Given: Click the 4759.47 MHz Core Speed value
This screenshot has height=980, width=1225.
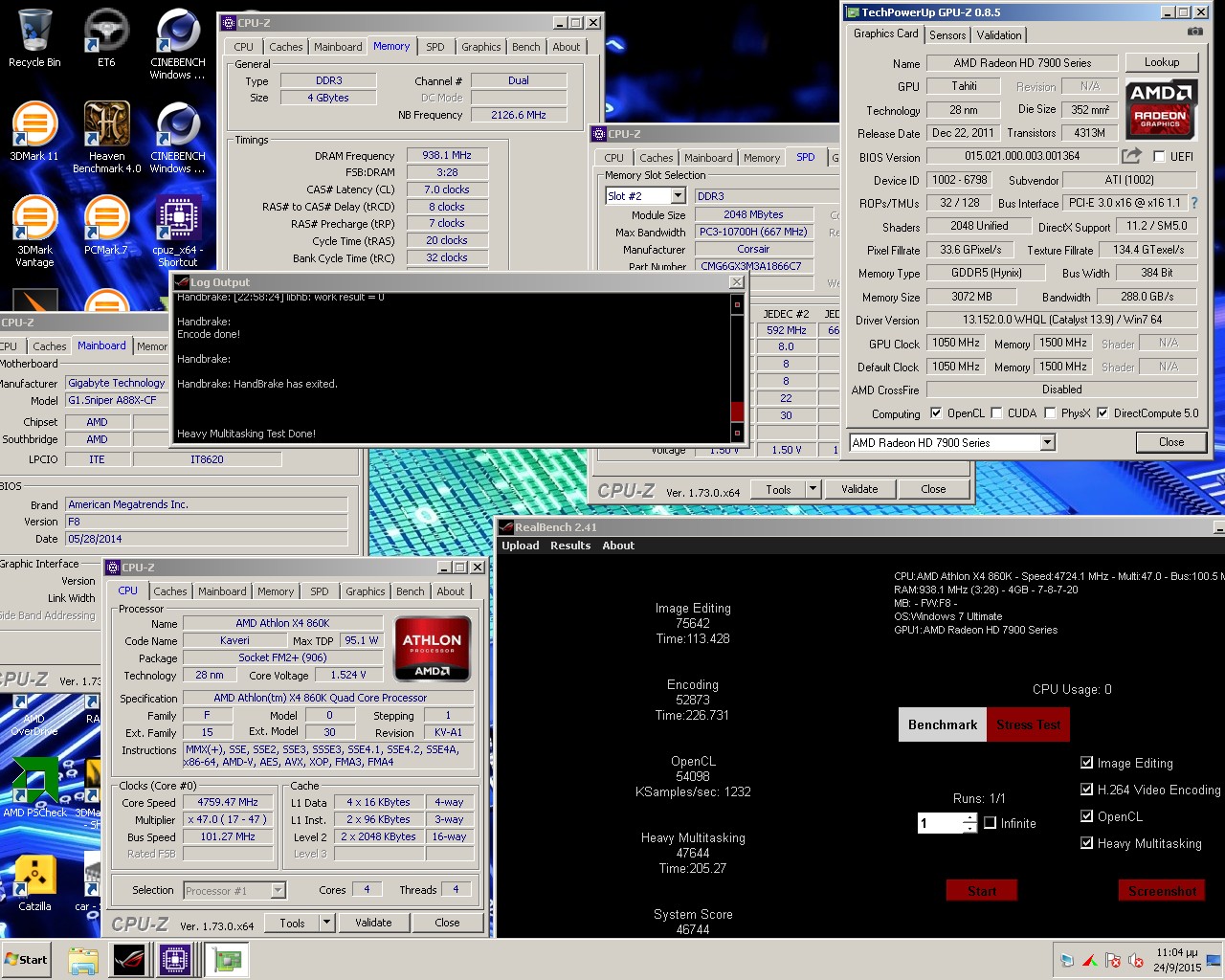Looking at the screenshot, I should tap(228, 802).
